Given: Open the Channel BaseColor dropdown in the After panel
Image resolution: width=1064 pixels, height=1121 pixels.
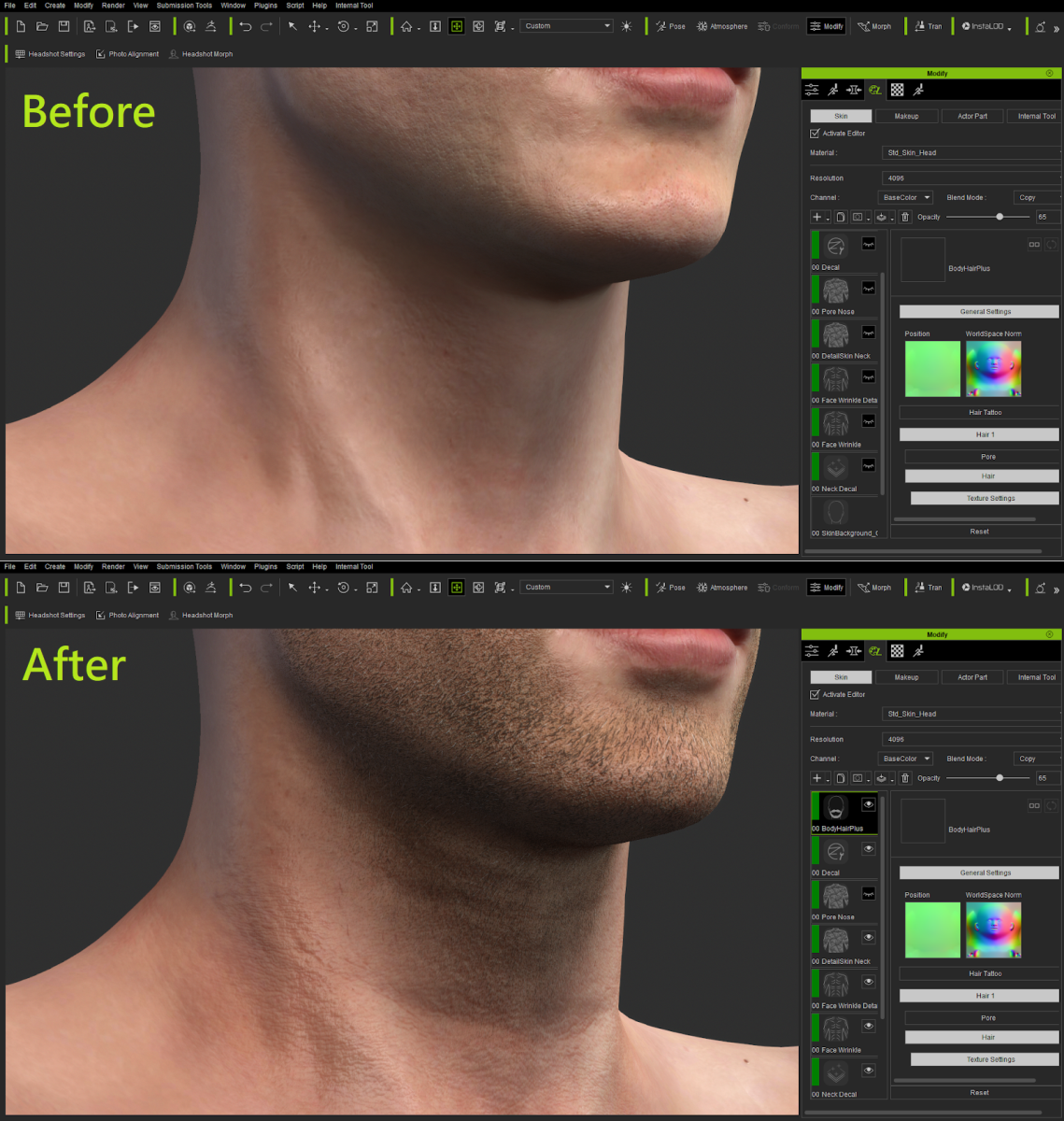Looking at the screenshot, I should [905, 759].
